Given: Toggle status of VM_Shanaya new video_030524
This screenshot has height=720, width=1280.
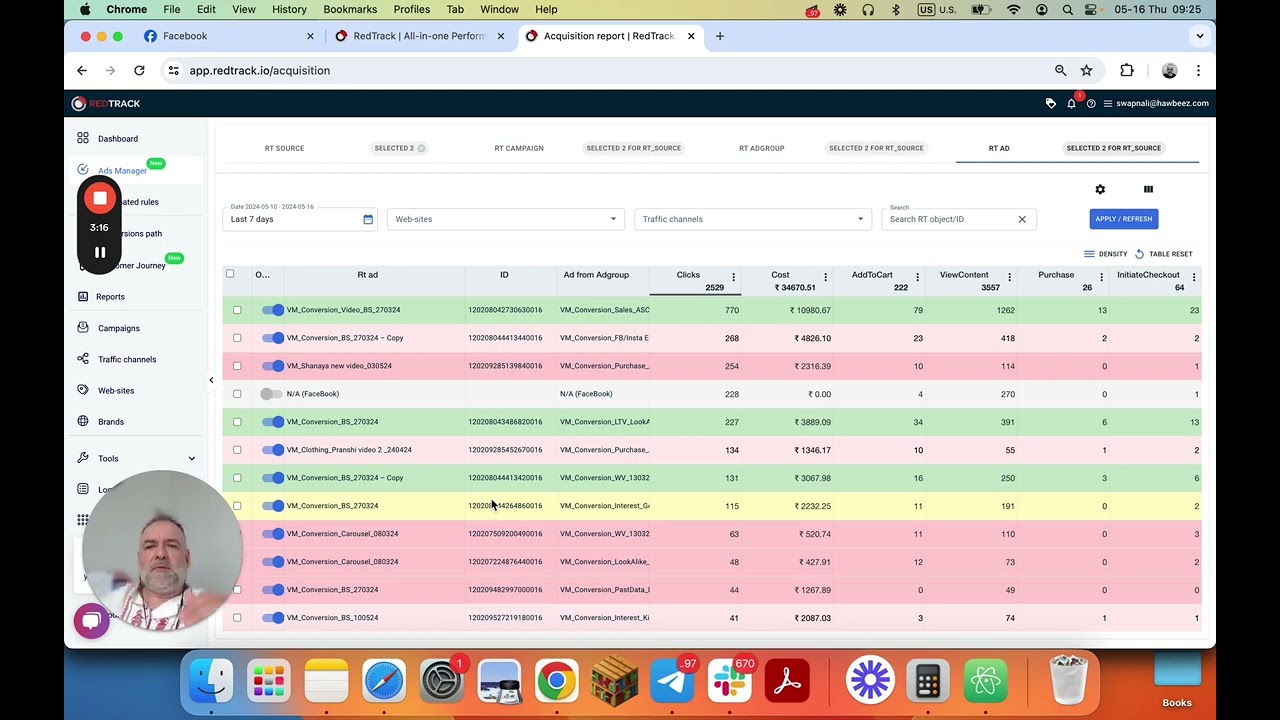Looking at the screenshot, I should tap(272, 366).
